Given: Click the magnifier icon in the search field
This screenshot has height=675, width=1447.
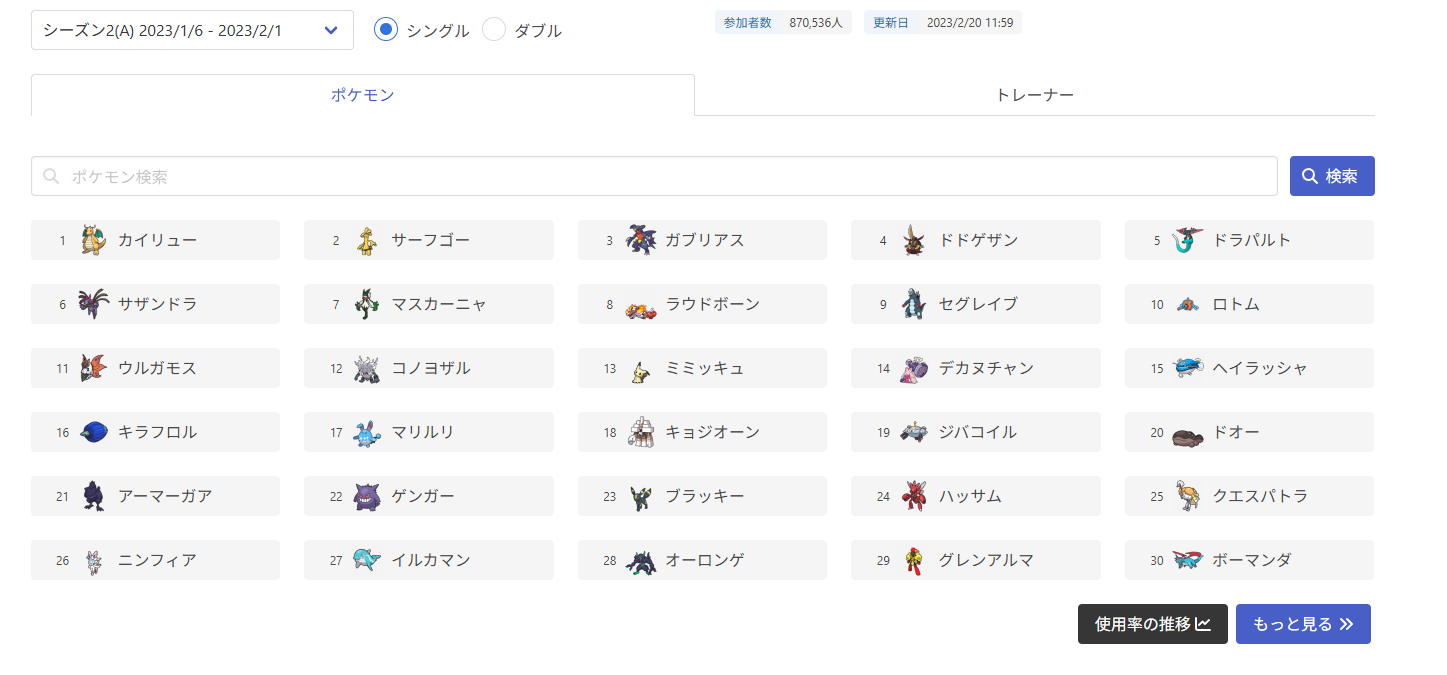Looking at the screenshot, I should pyautogui.click(x=52, y=176).
